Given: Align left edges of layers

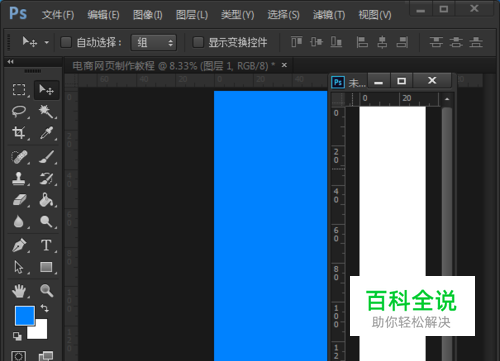Looking at the screenshot, I should (362, 42).
